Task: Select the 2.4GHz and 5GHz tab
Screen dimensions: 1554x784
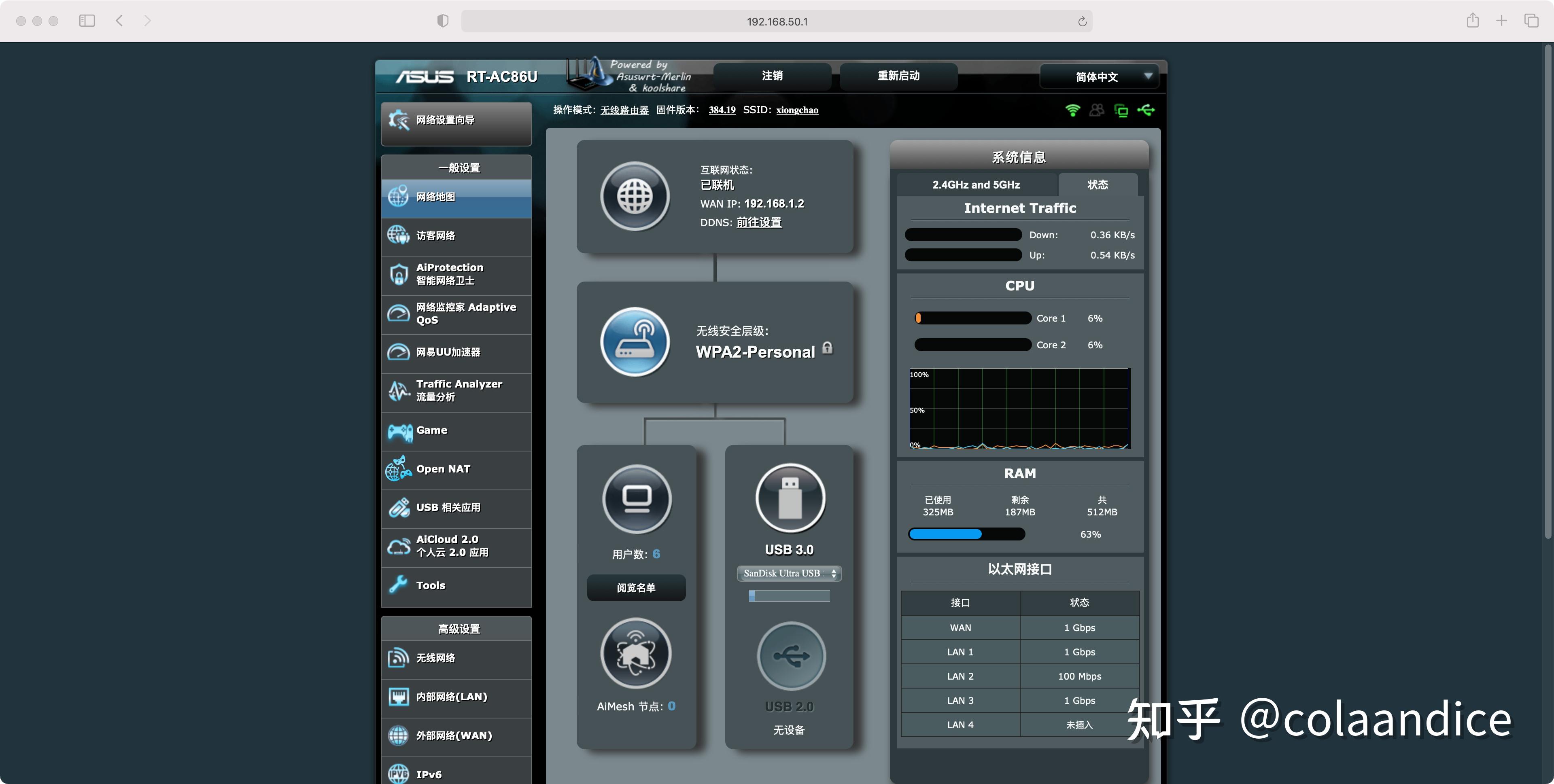Action: [x=975, y=184]
